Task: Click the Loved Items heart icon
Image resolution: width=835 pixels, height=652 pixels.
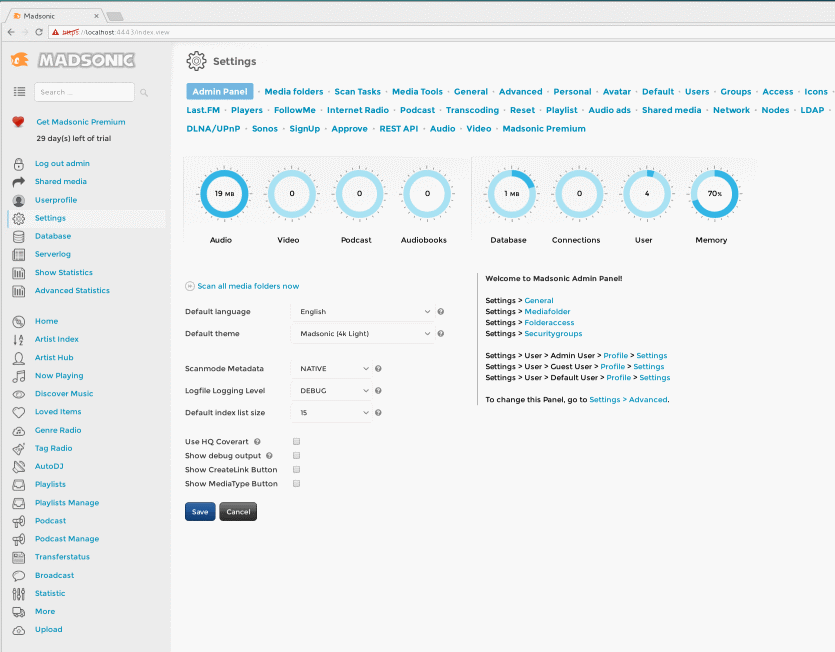Action: (18, 412)
